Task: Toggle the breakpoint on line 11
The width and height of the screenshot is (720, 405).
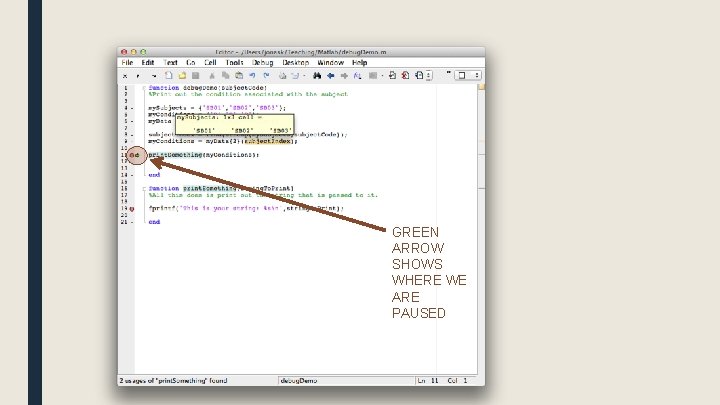Action: point(132,155)
